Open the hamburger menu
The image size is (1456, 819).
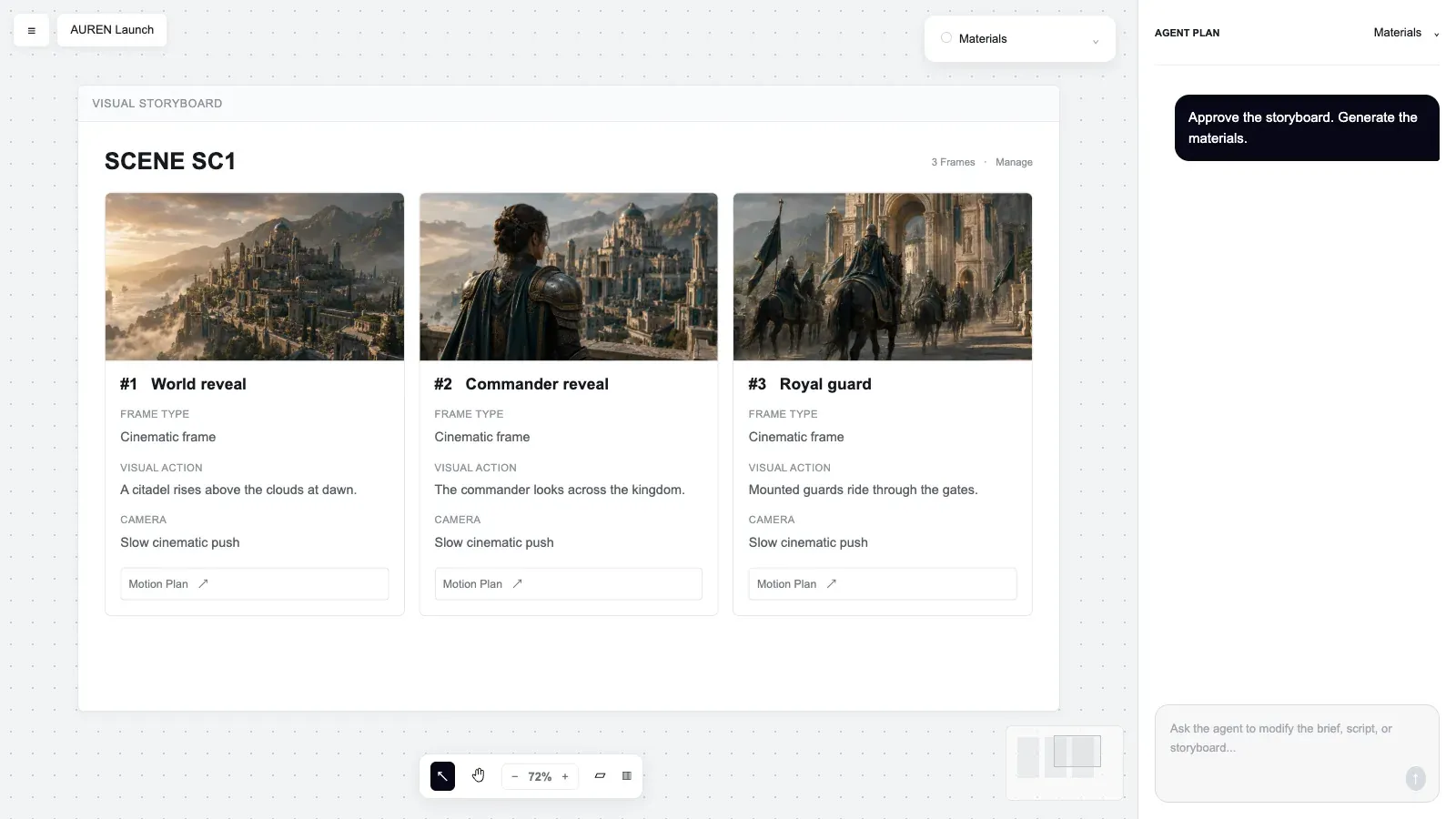coord(31,30)
